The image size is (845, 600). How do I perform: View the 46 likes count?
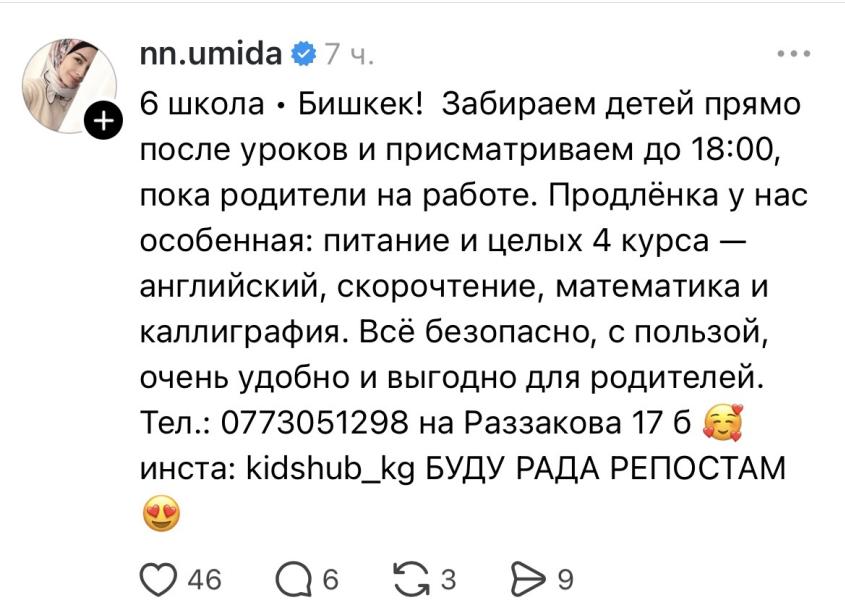click(205, 579)
